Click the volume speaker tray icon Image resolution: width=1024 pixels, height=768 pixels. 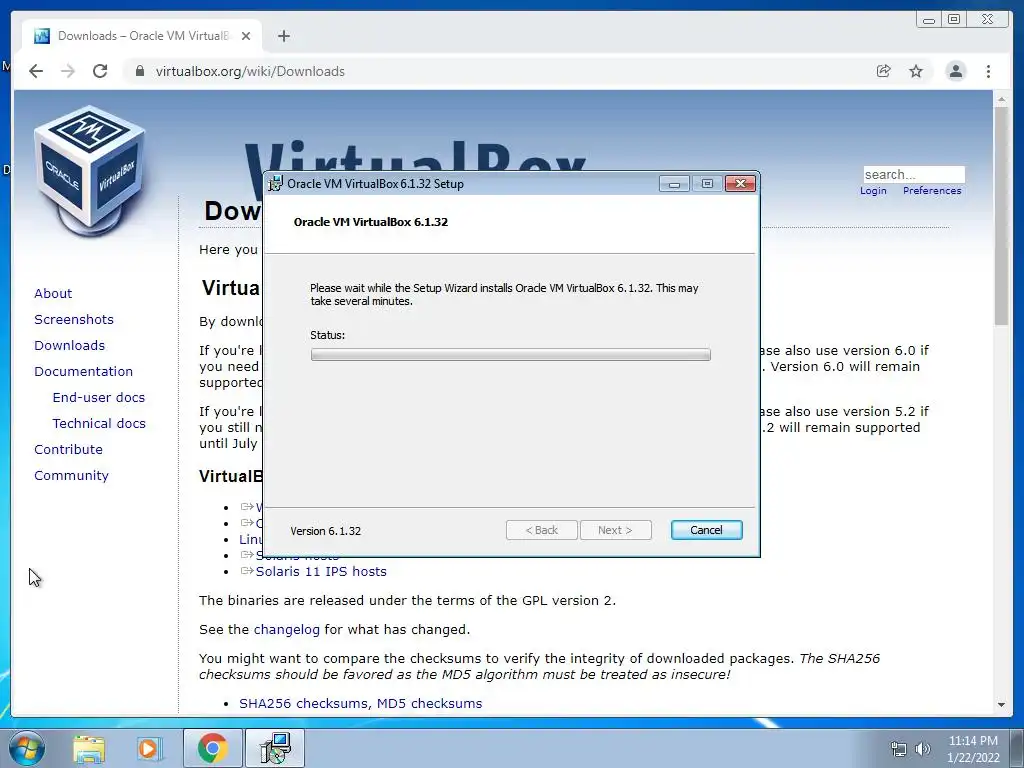[x=922, y=749]
